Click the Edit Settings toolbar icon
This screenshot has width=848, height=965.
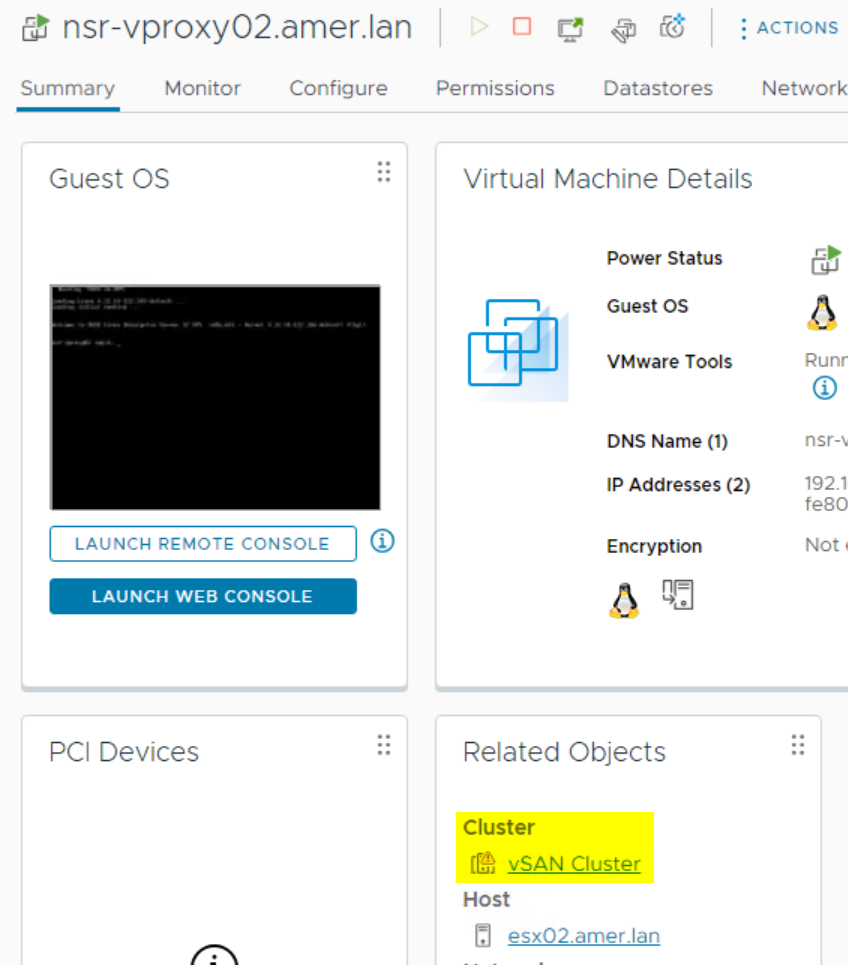tap(623, 30)
